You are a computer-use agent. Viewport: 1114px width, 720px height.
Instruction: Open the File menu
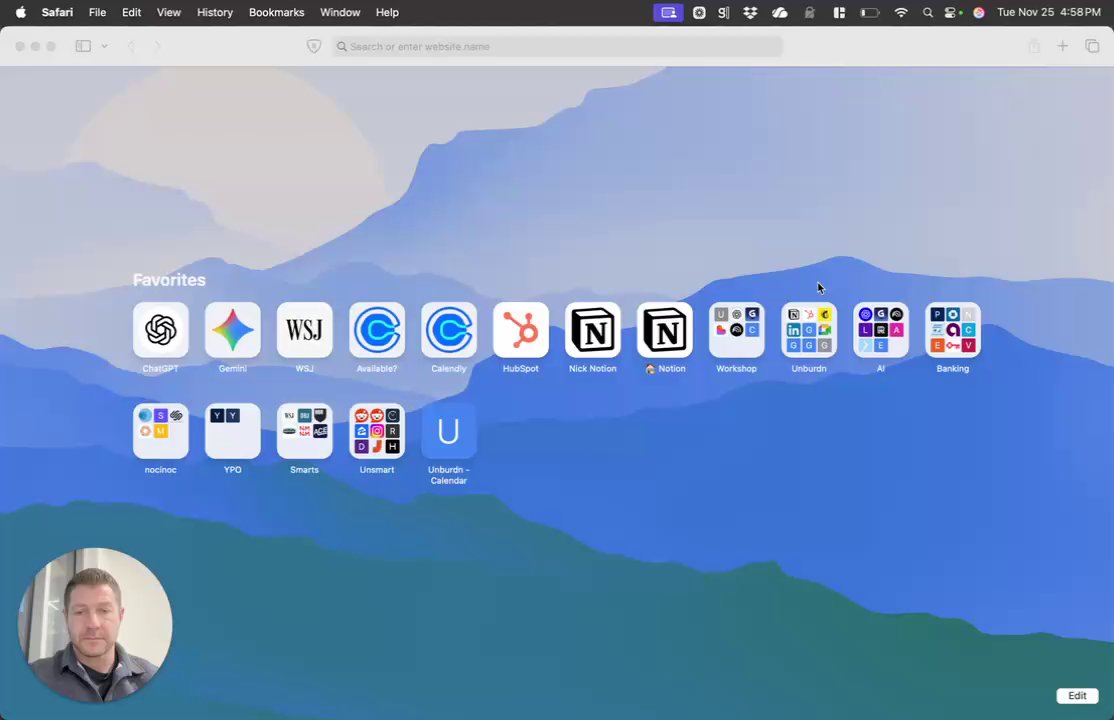pos(97,12)
